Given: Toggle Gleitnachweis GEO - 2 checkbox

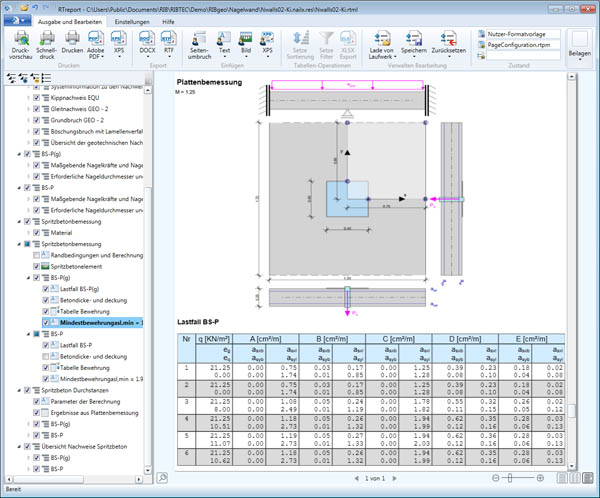Looking at the screenshot, I should tap(36, 109).
